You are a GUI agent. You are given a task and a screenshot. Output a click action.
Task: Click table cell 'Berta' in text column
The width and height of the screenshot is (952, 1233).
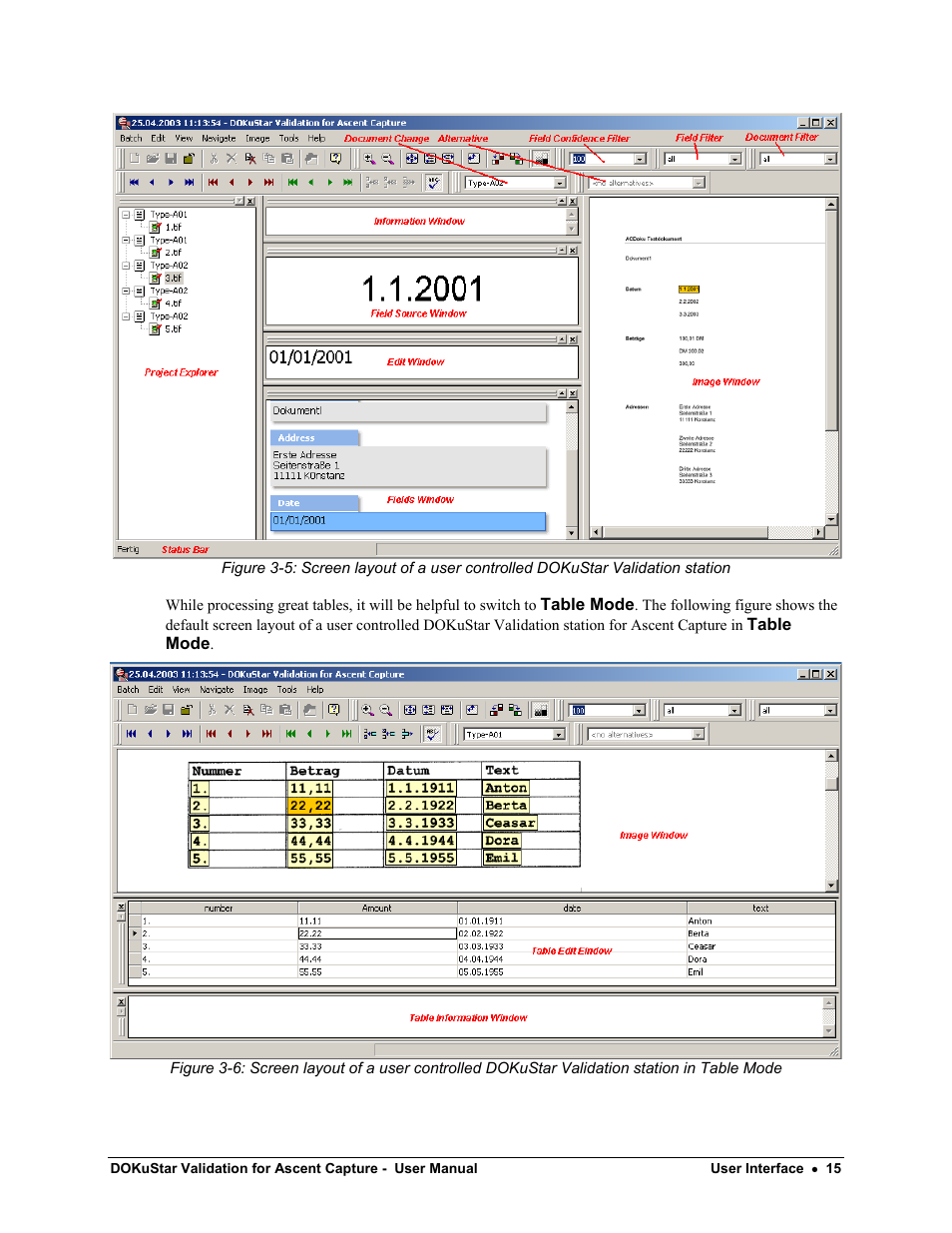point(760,933)
